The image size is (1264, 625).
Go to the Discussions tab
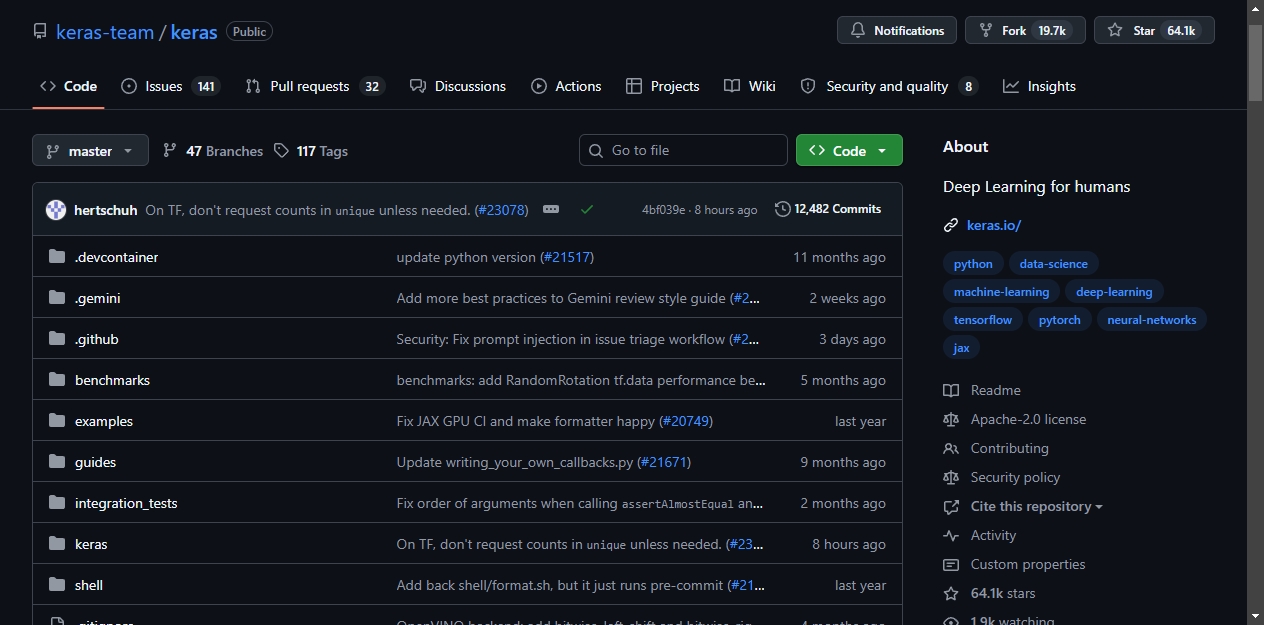(458, 86)
